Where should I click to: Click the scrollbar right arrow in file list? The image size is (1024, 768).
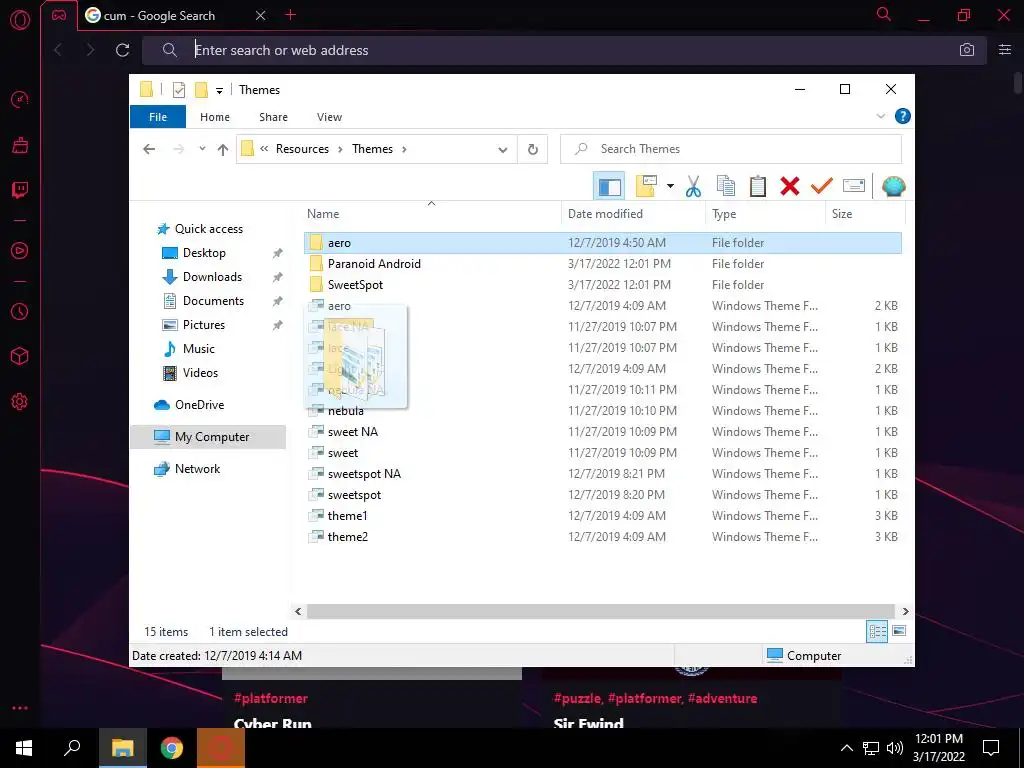point(905,611)
